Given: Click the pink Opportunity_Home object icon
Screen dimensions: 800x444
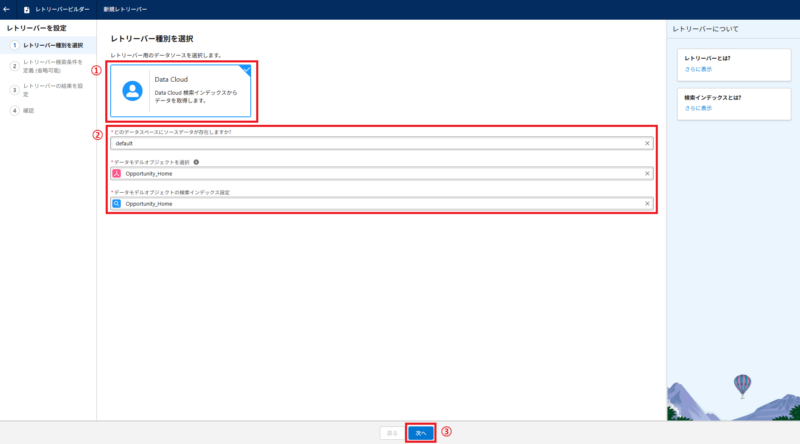Looking at the screenshot, I should click(x=117, y=174).
